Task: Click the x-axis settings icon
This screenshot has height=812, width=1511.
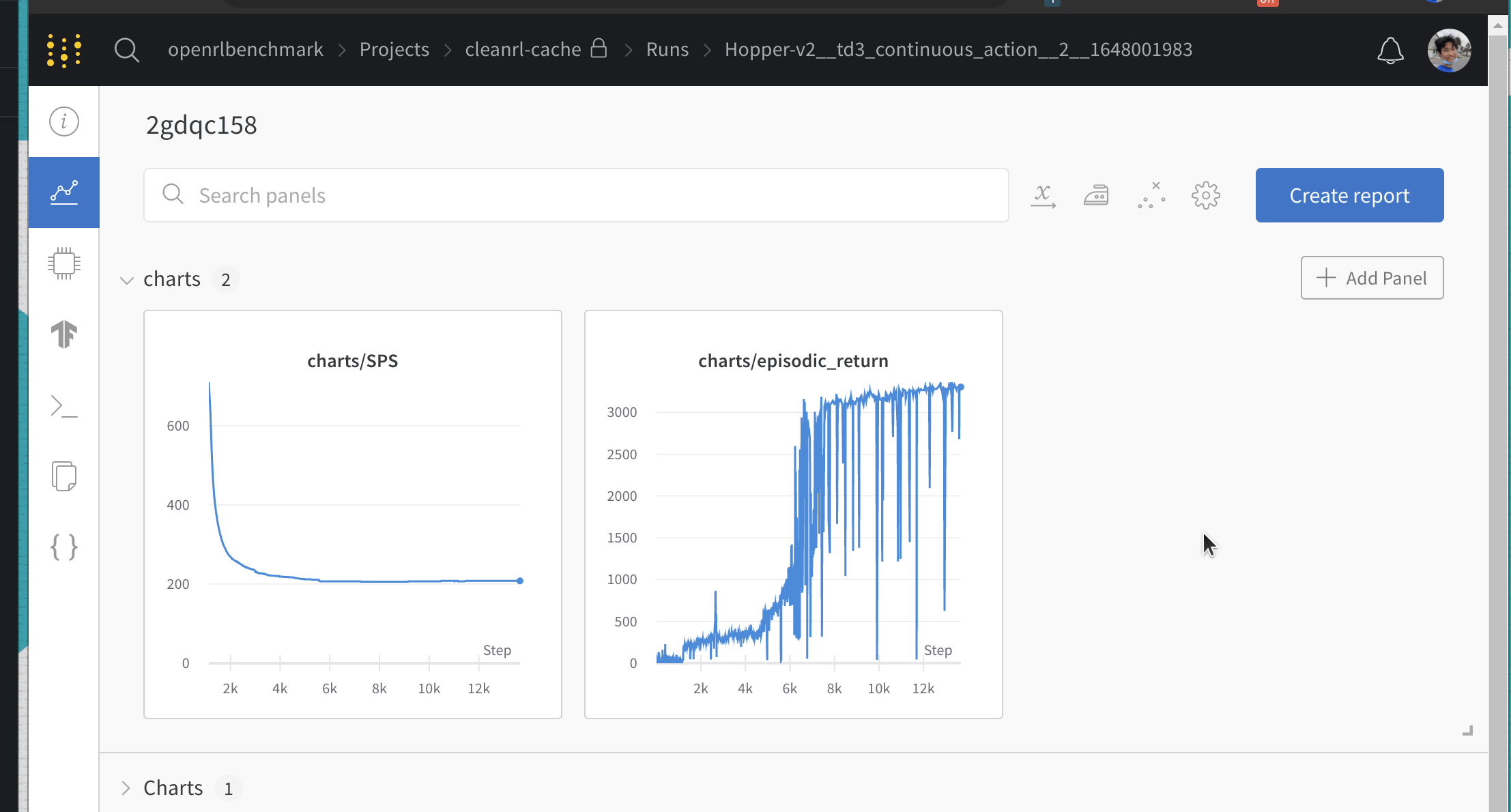Action: coord(1043,196)
